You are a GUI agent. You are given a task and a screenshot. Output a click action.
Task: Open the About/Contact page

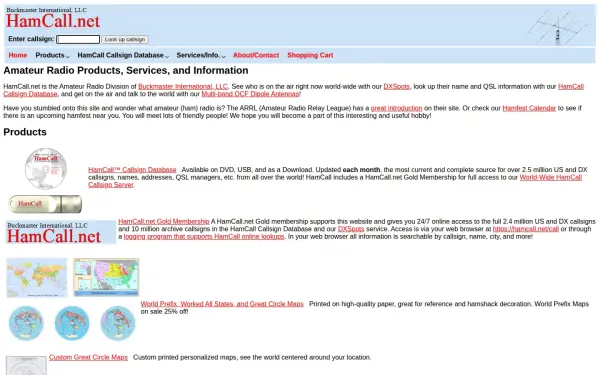coord(256,55)
